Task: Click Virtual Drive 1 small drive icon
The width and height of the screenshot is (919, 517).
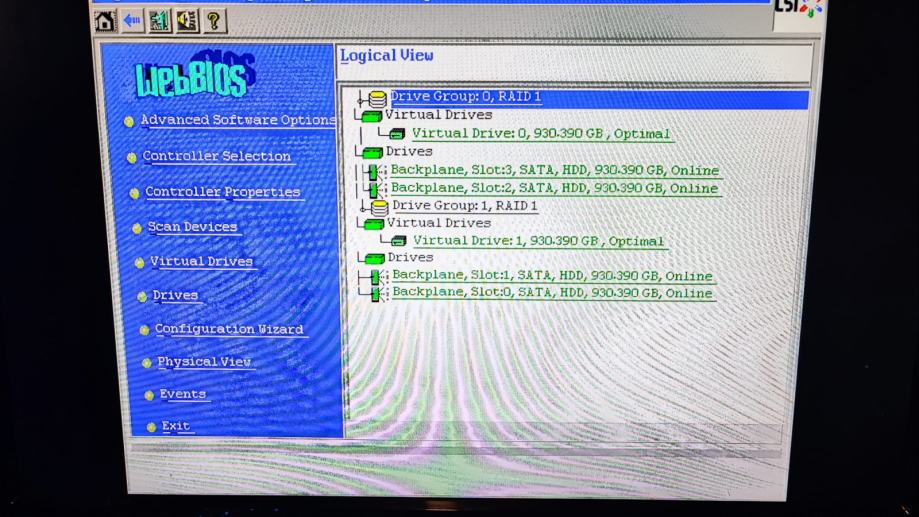Action: point(399,240)
